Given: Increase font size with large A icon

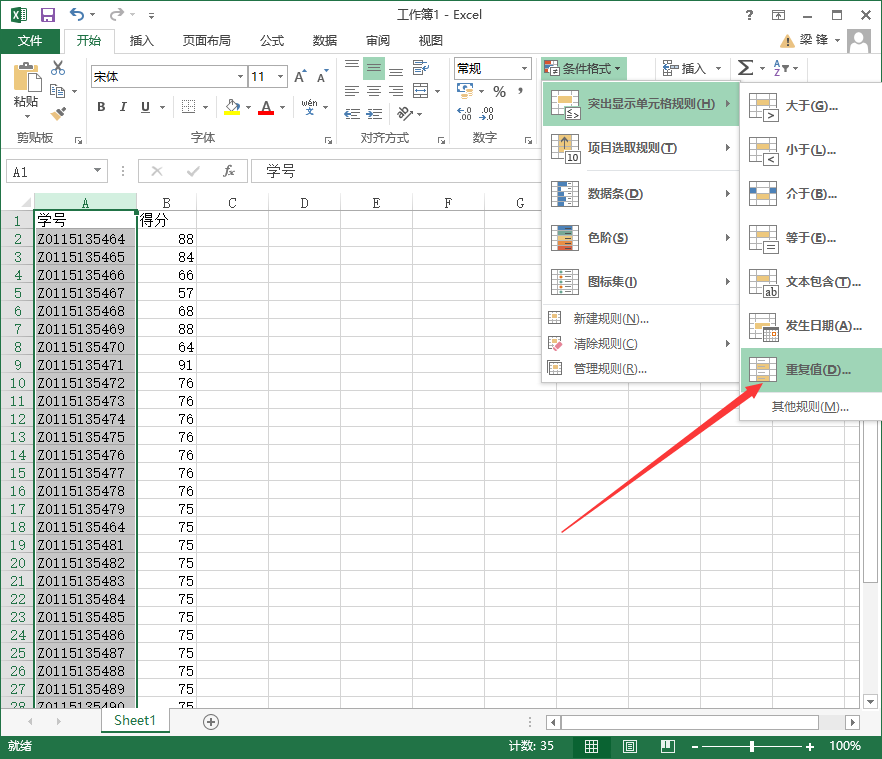Looking at the screenshot, I should pyautogui.click(x=300, y=77).
